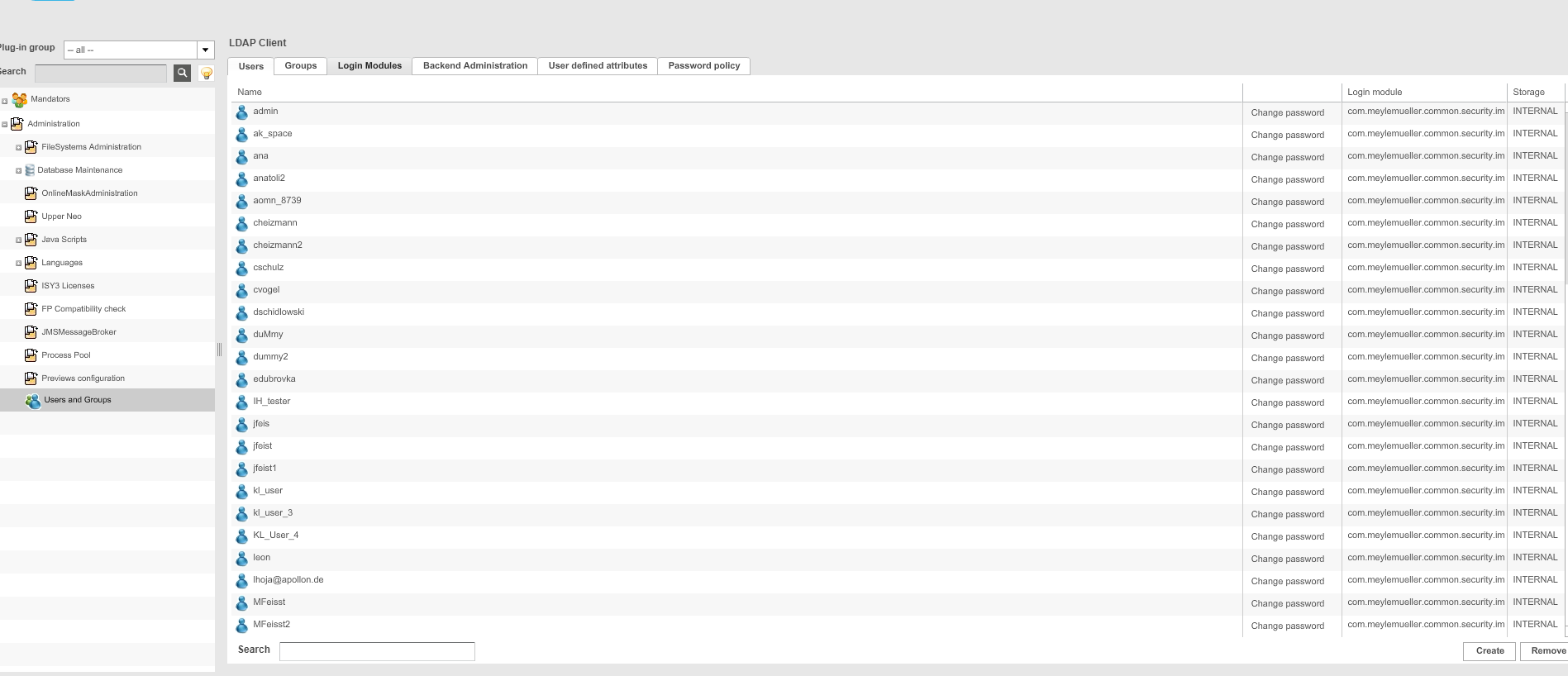Screen dimensions: 1568x676
Task: Click Change password for admin
Action: [x=1287, y=113]
